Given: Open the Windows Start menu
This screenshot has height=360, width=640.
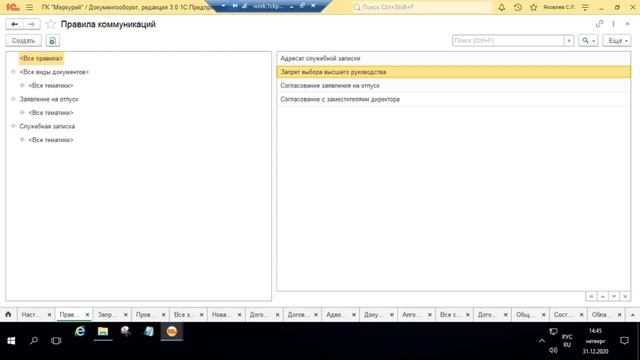Looking at the screenshot, I should tap(11, 341).
